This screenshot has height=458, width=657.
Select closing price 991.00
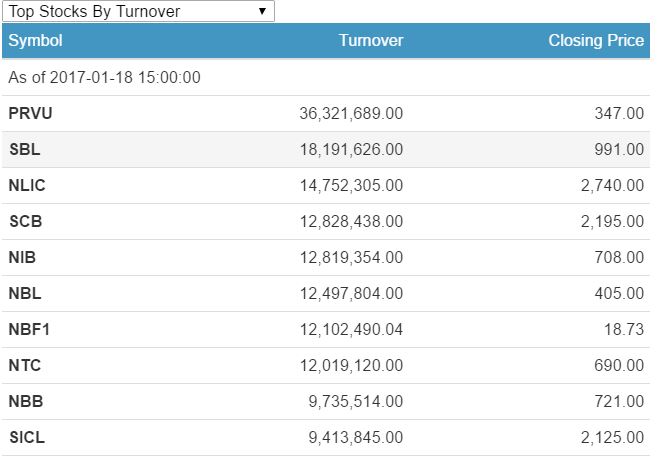click(619, 150)
